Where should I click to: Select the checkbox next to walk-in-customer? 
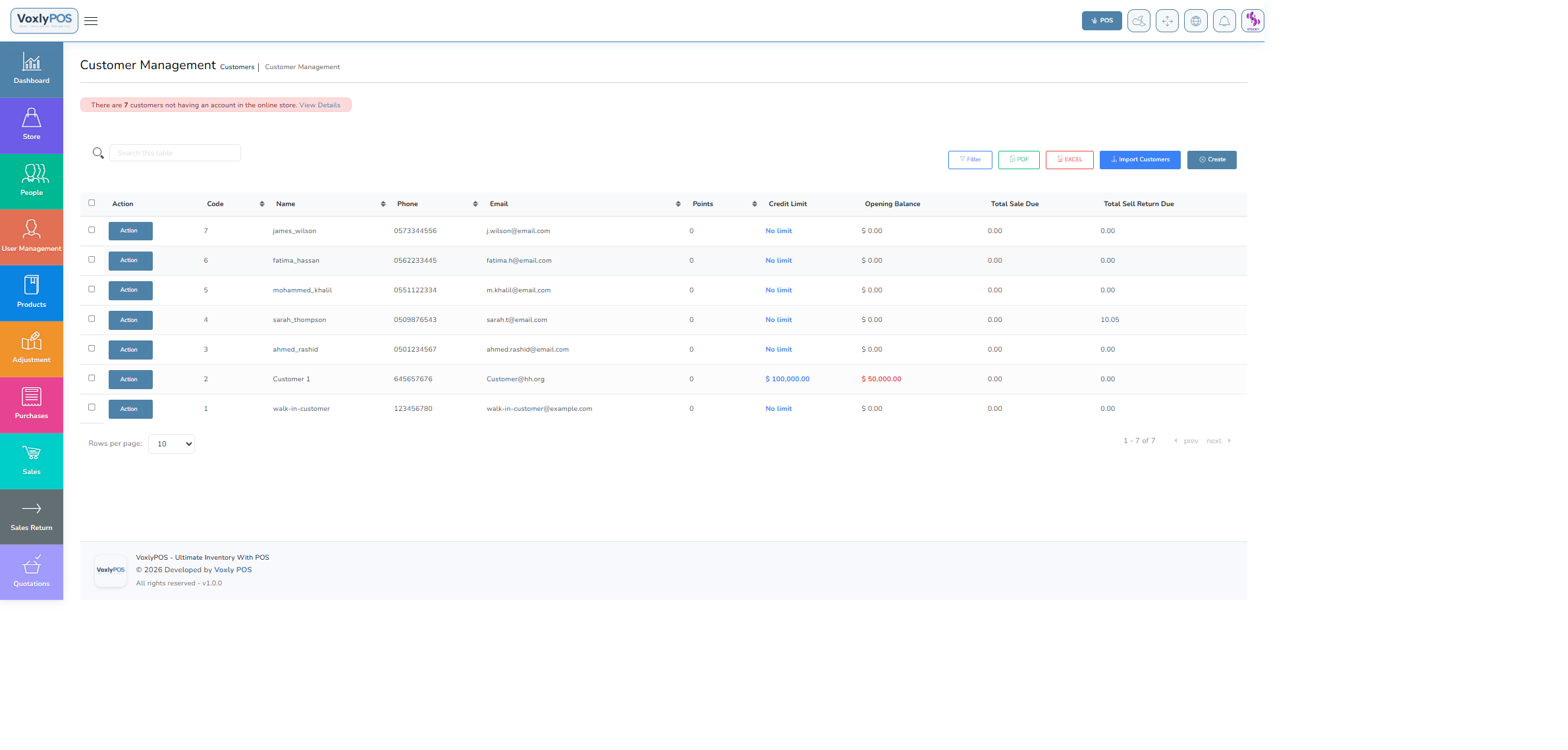pos(92,407)
